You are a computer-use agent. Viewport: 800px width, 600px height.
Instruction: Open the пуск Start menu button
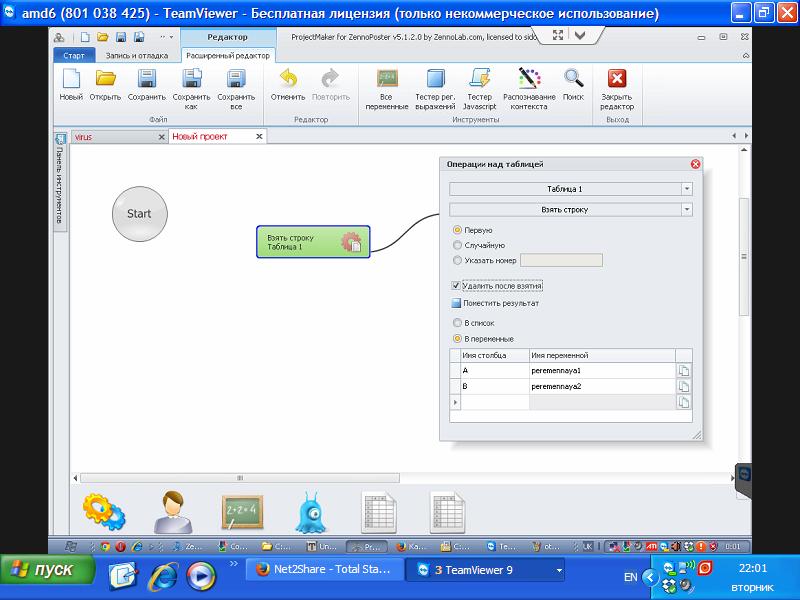tap(47, 570)
